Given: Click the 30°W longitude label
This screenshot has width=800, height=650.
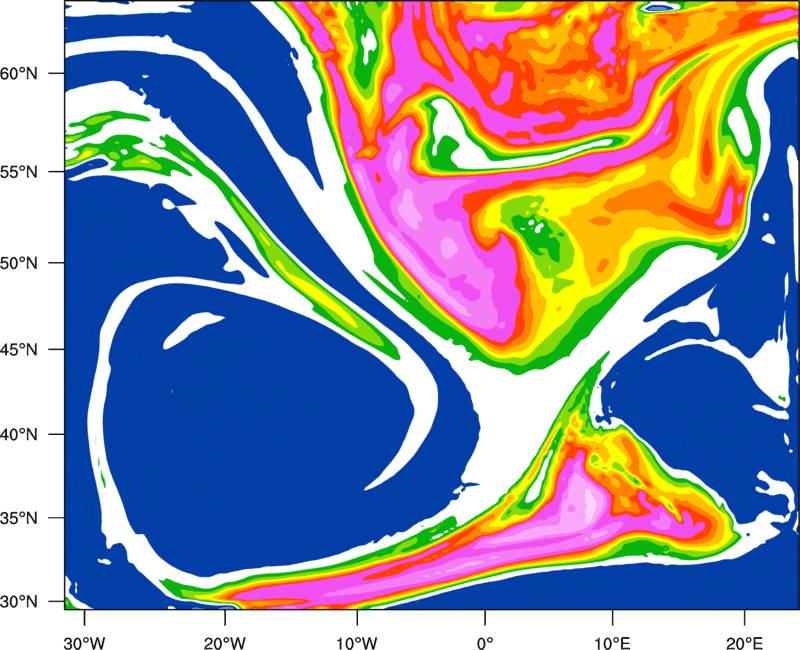Looking at the screenshot, I should click(x=84, y=643).
